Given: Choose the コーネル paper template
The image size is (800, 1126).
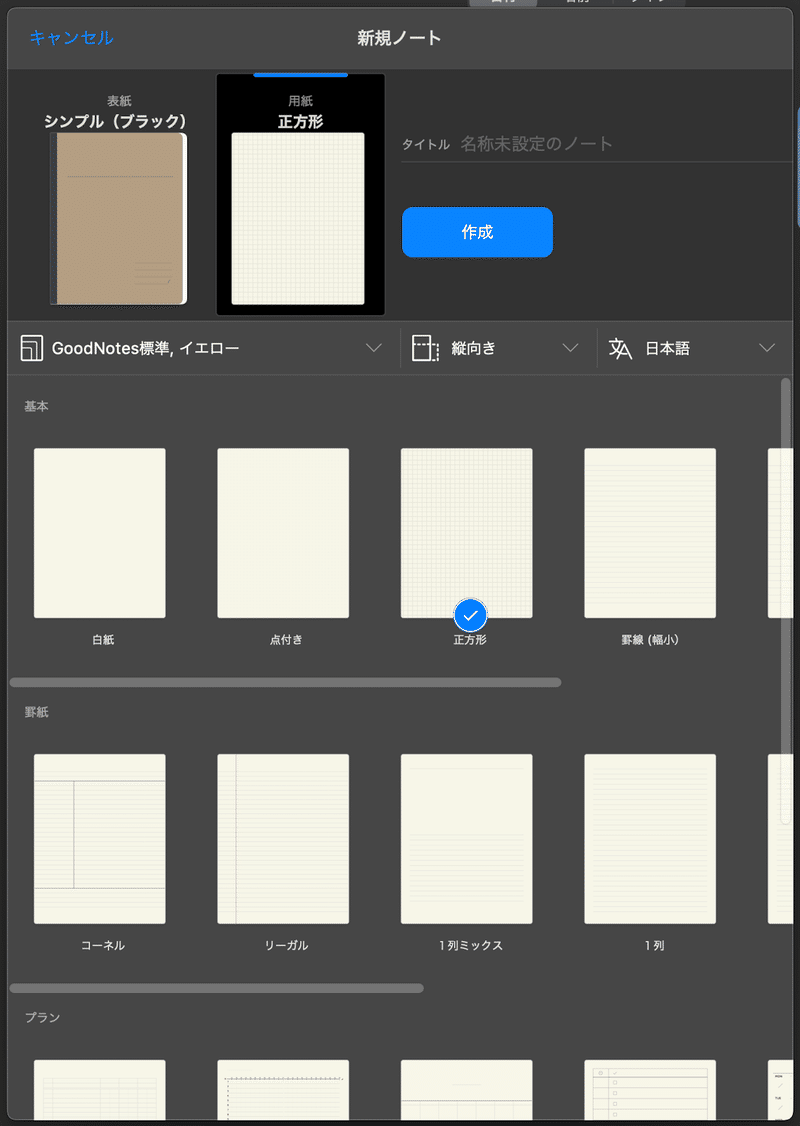Looking at the screenshot, I should pyautogui.click(x=100, y=839).
